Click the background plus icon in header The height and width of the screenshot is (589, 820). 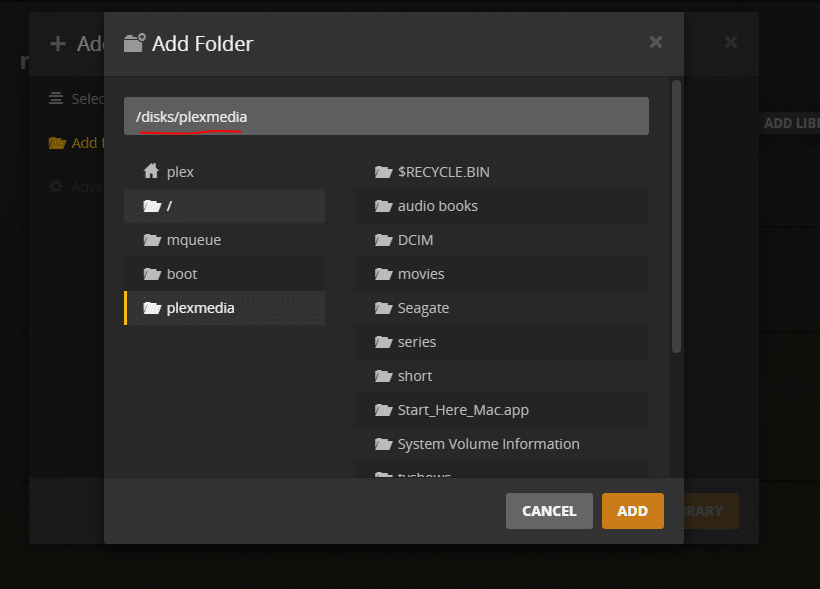(58, 43)
